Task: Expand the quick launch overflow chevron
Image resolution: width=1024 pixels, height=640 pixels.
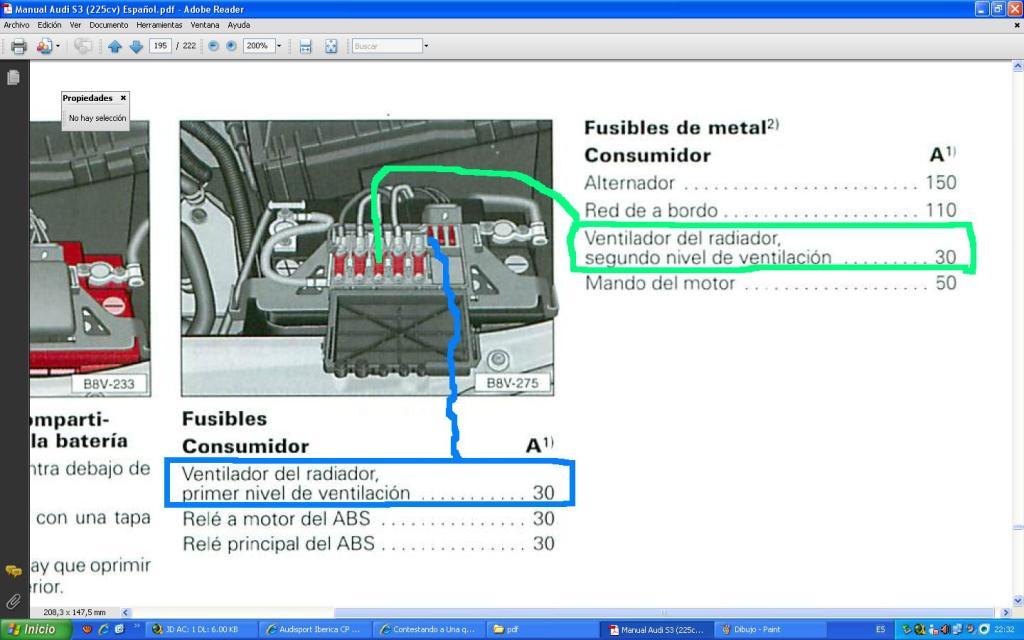Action: 136,627
